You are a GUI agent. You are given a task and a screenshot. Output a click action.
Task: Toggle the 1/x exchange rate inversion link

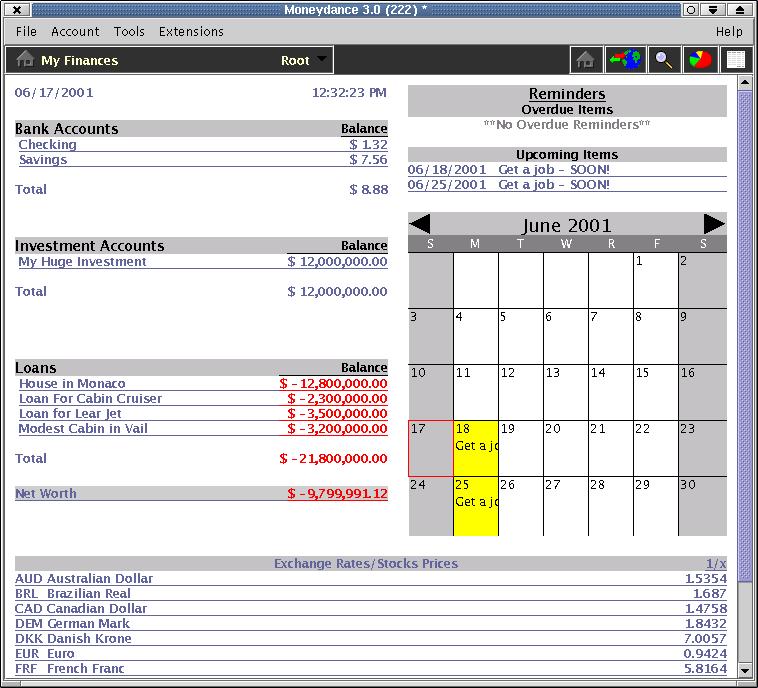716,564
